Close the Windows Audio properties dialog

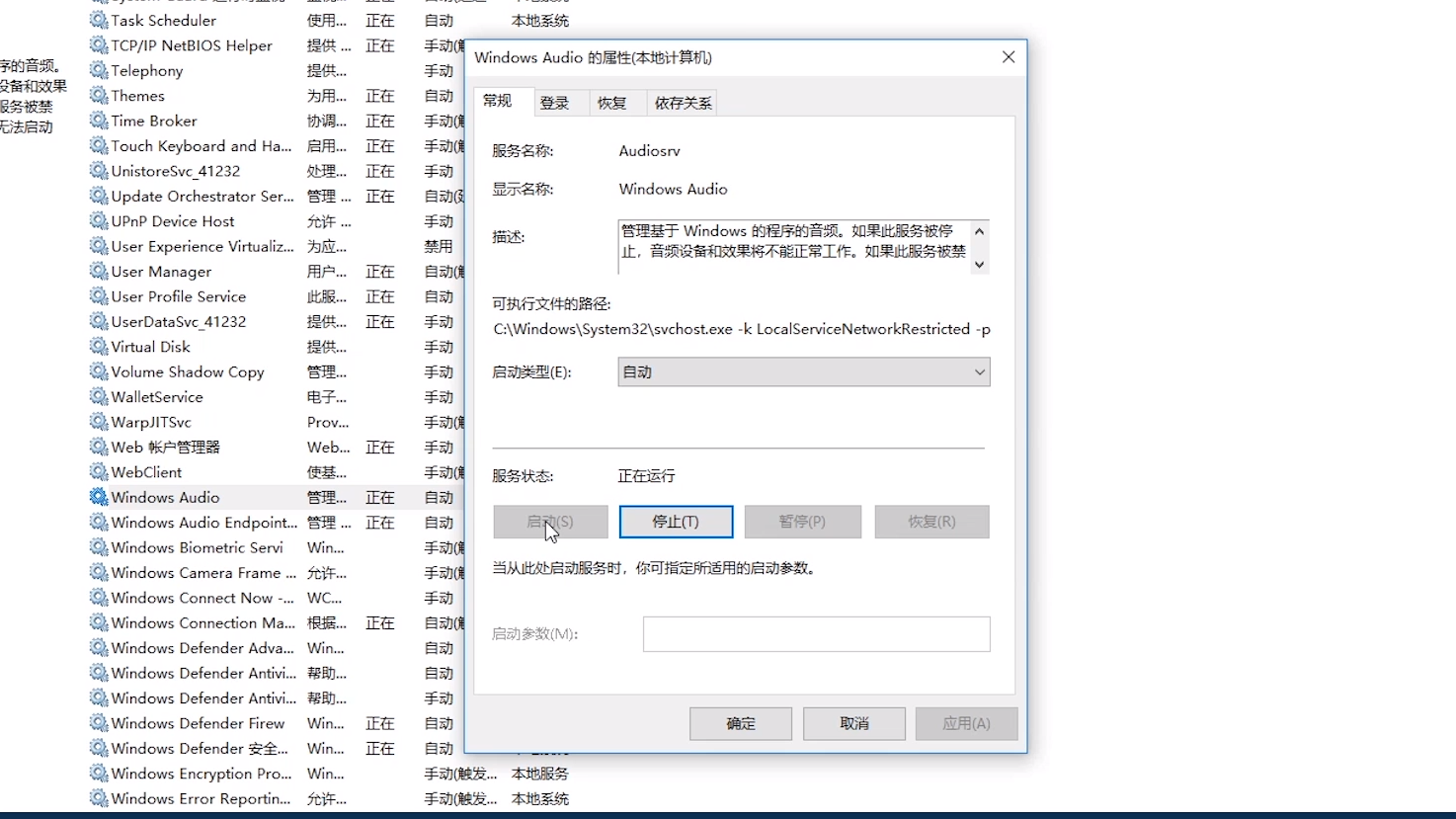click(x=1009, y=57)
